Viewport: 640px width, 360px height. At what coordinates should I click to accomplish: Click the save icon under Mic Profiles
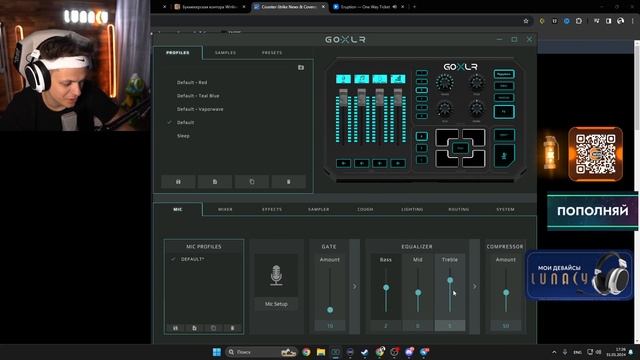point(176,328)
